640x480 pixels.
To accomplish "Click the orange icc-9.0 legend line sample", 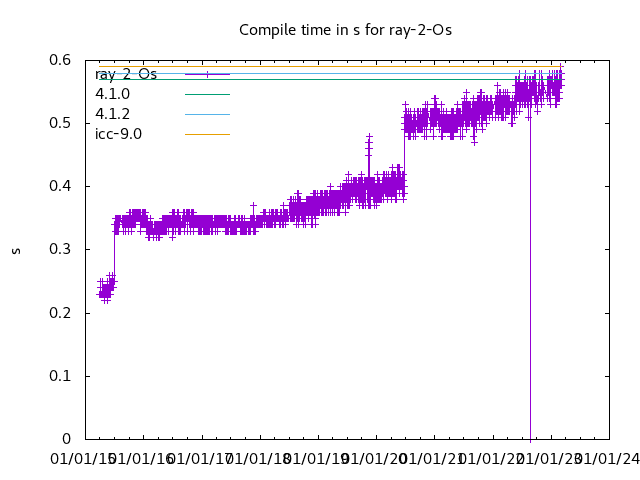I will click(x=207, y=134).
